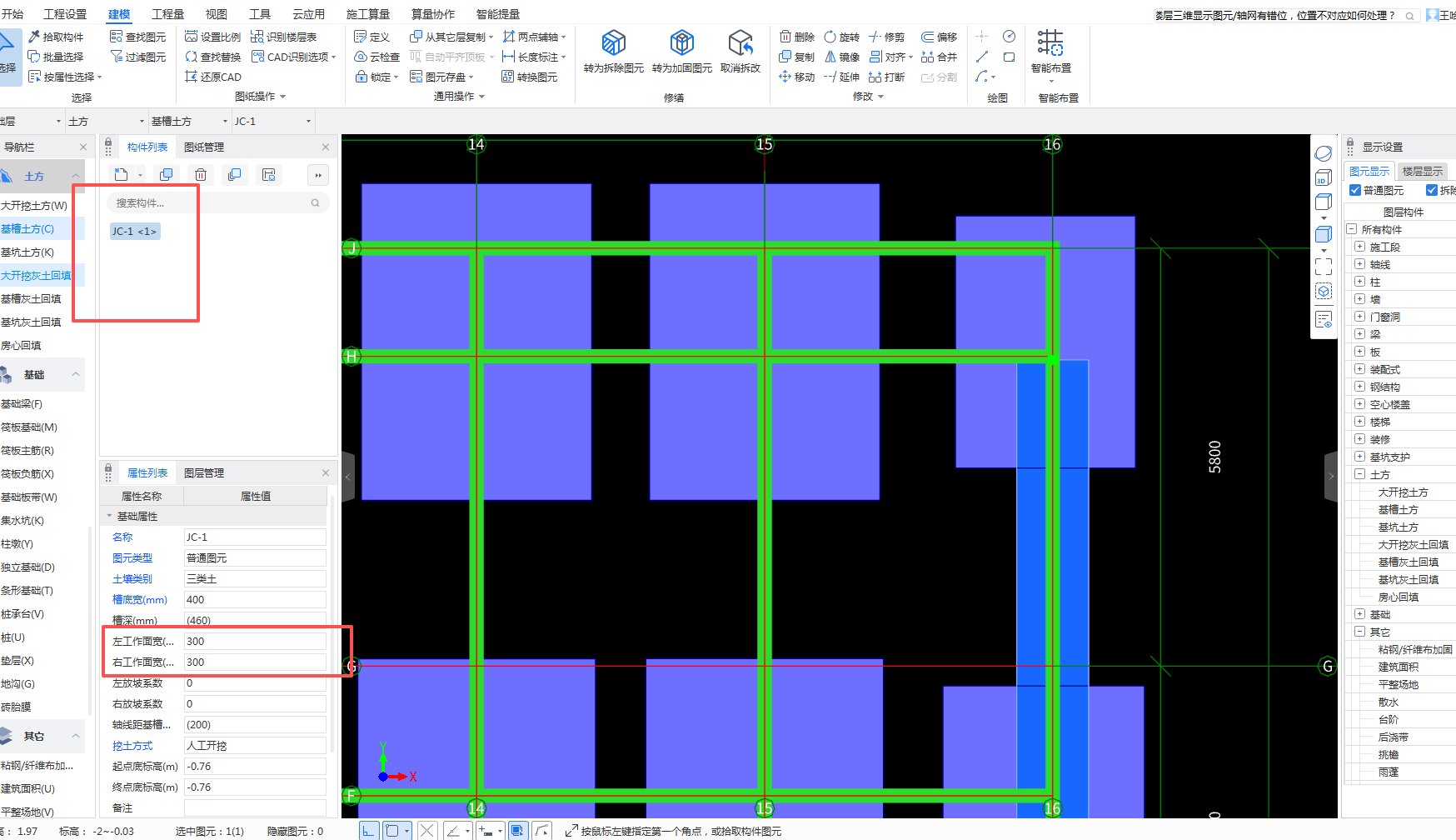
Task: Switch to the 楼层显示 tab
Action: click(x=1422, y=171)
